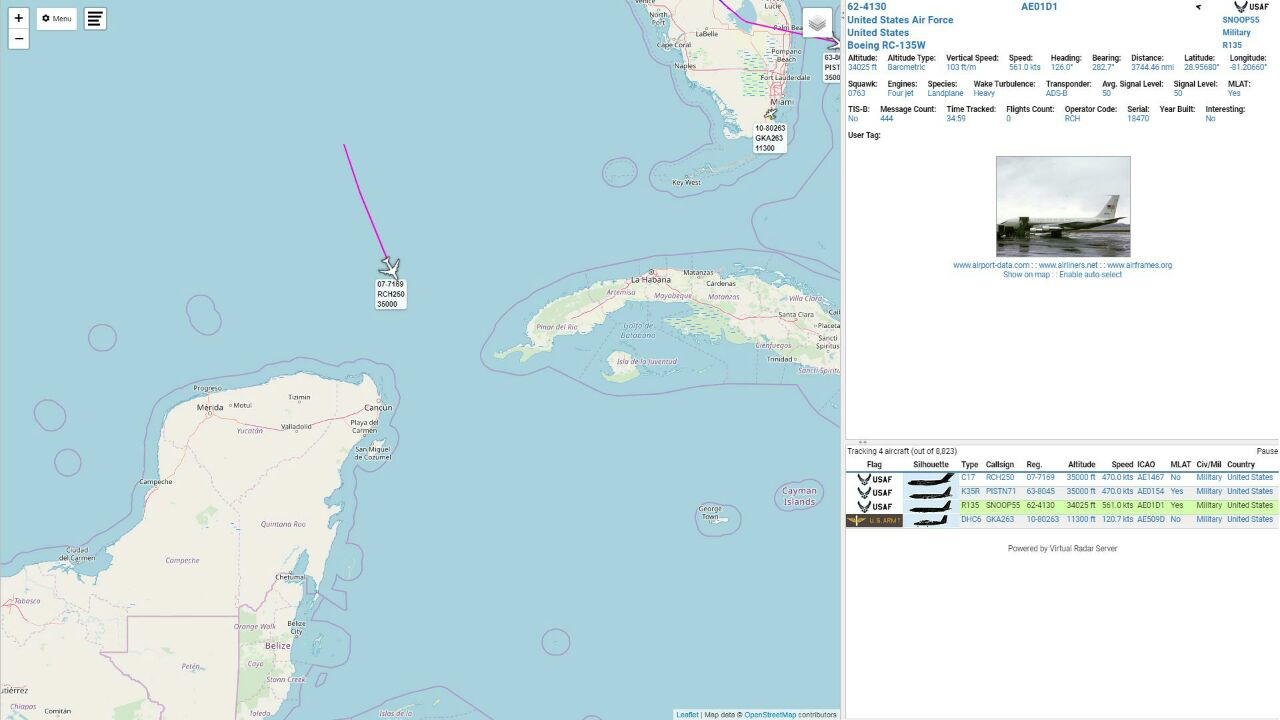The height and width of the screenshot is (720, 1280).
Task: Sort aircraft list by Country column
Action: [1240, 465]
